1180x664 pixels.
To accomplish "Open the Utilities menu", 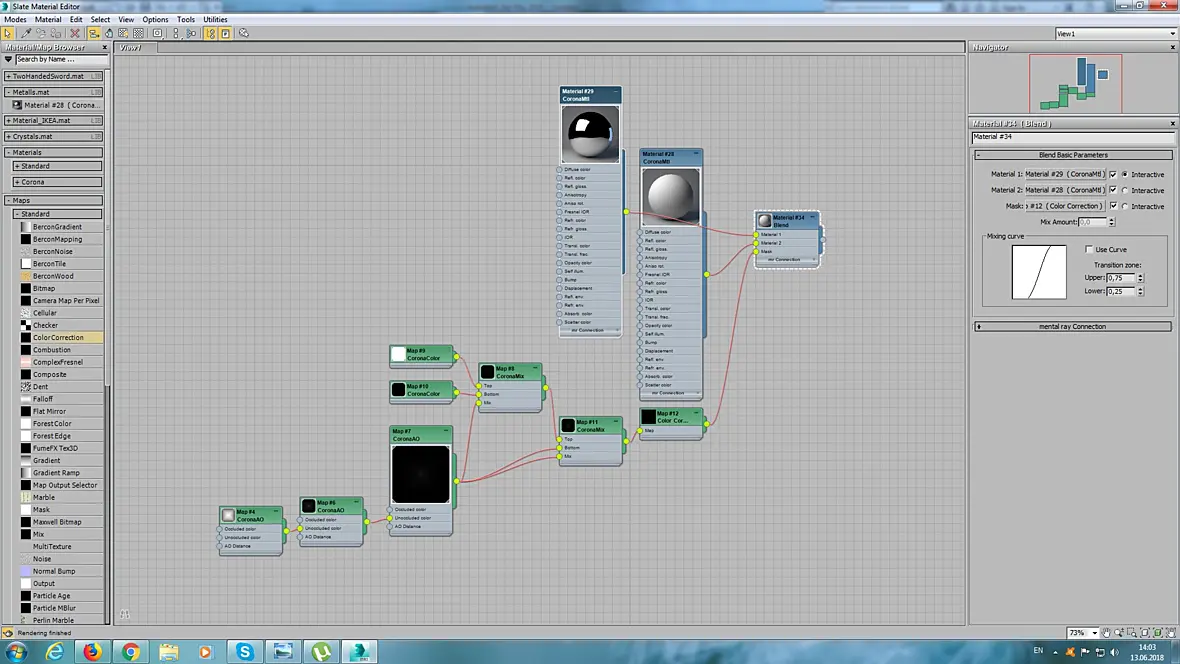I will coord(215,20).
